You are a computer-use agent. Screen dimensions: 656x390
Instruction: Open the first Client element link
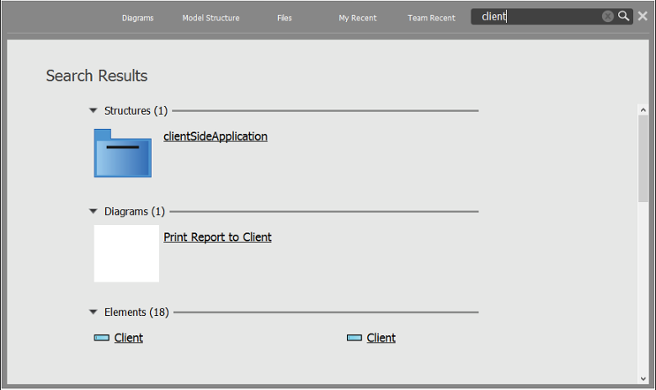[128, 338]
